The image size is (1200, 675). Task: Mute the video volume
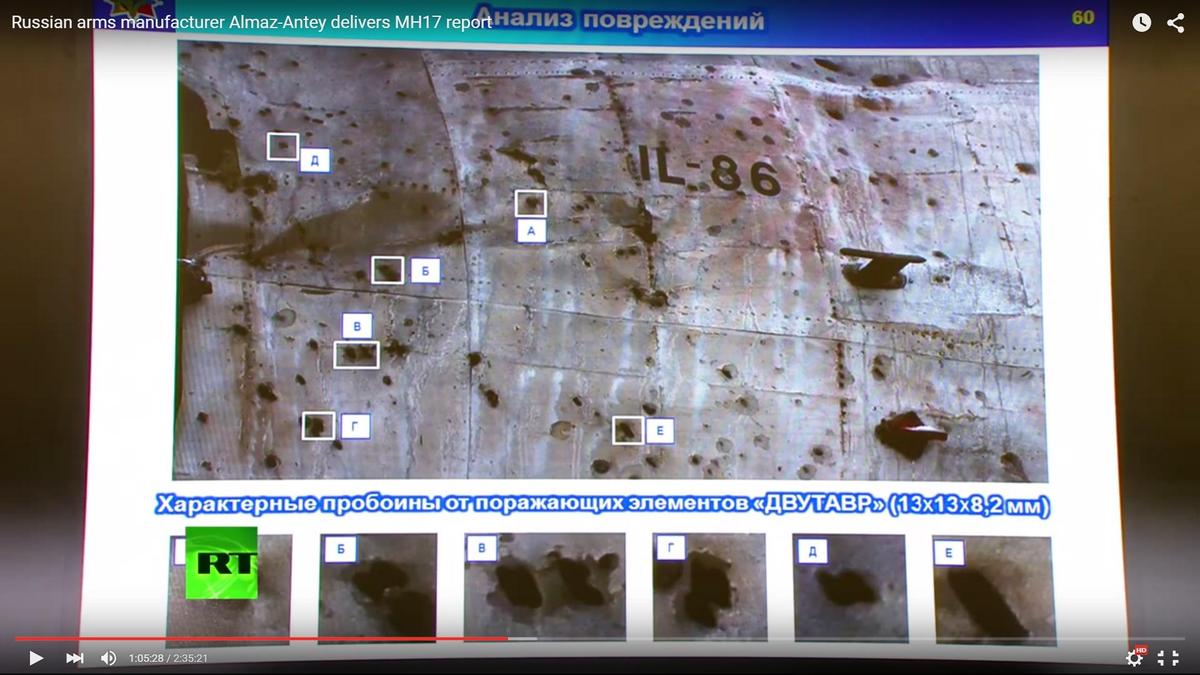tap(108, 658)
